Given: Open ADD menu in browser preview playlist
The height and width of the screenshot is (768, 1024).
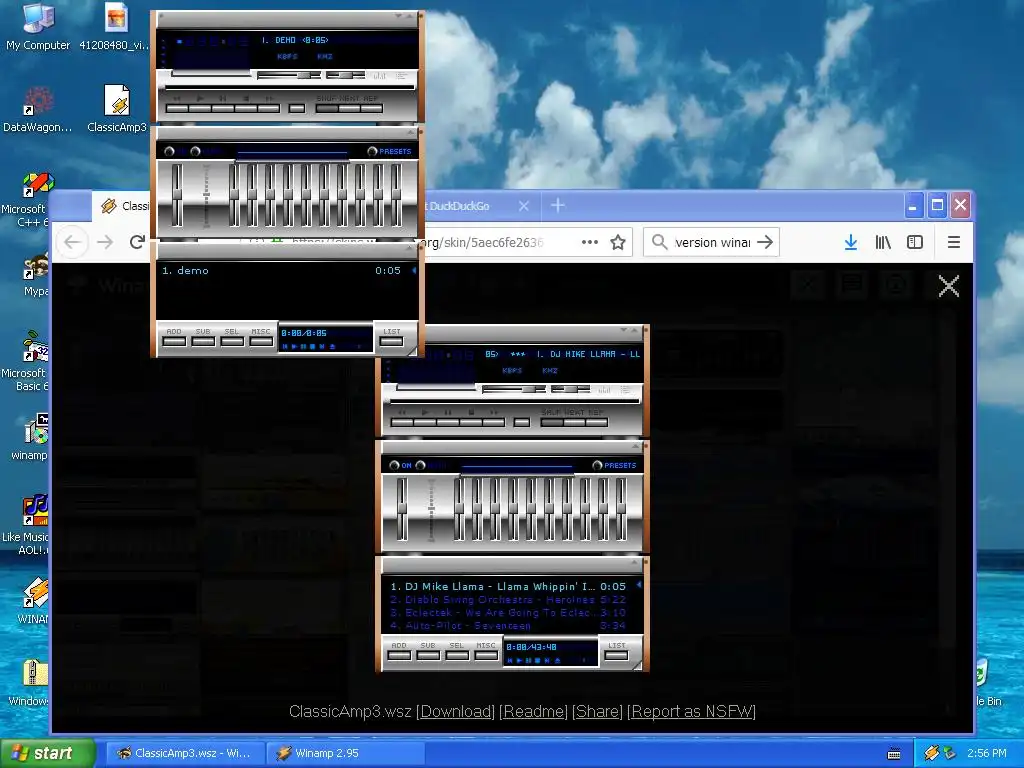Looking at the screenshot, I should pos(398,655).
